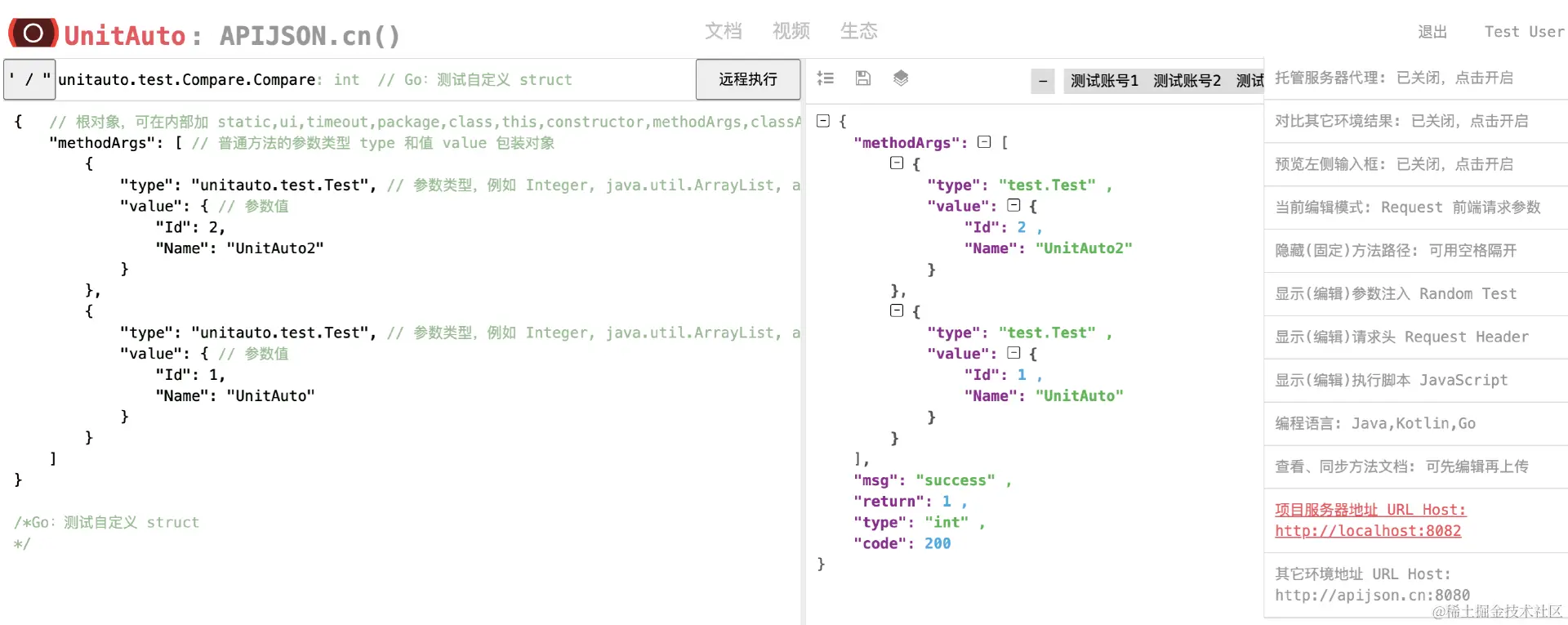Image resolution: width=1568 pixels, height=625 pixels.
Task: Open 查看、同步方法文档 option
Action: pyautogui.click(x=1415, y=467)
